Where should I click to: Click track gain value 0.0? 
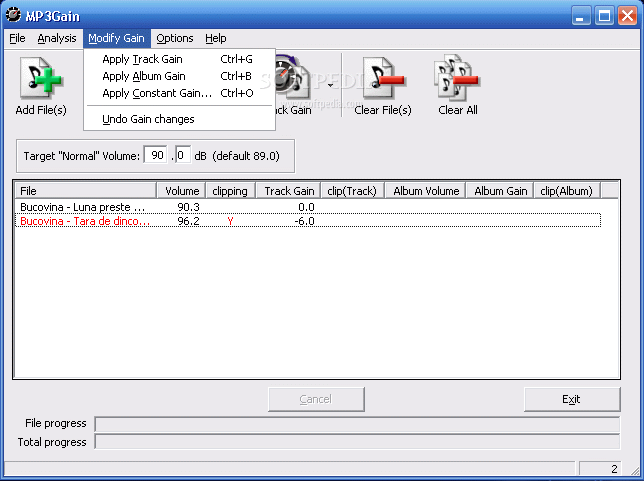[x=306, y=207]
